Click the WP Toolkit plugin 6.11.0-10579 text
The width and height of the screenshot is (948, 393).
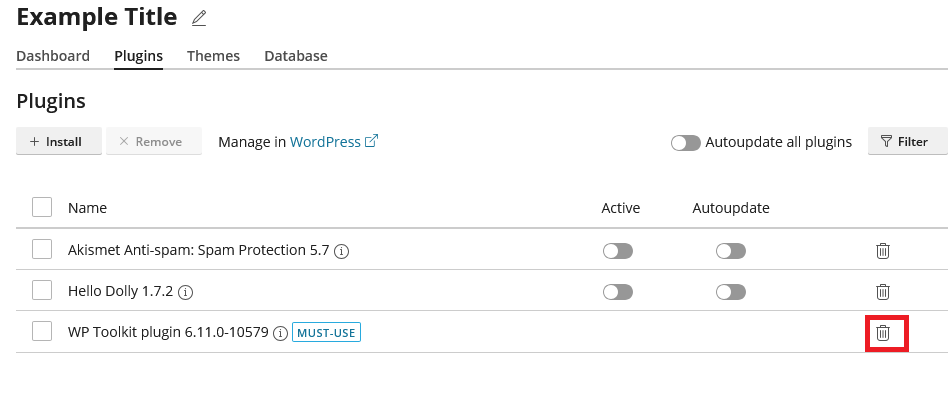pos(168,333)
